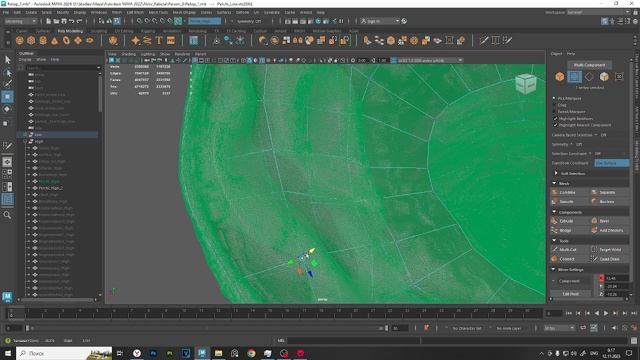Toggle Highlight Nearest Component checkbox
The width and height of the screenshot is (640, 360).
555,125
